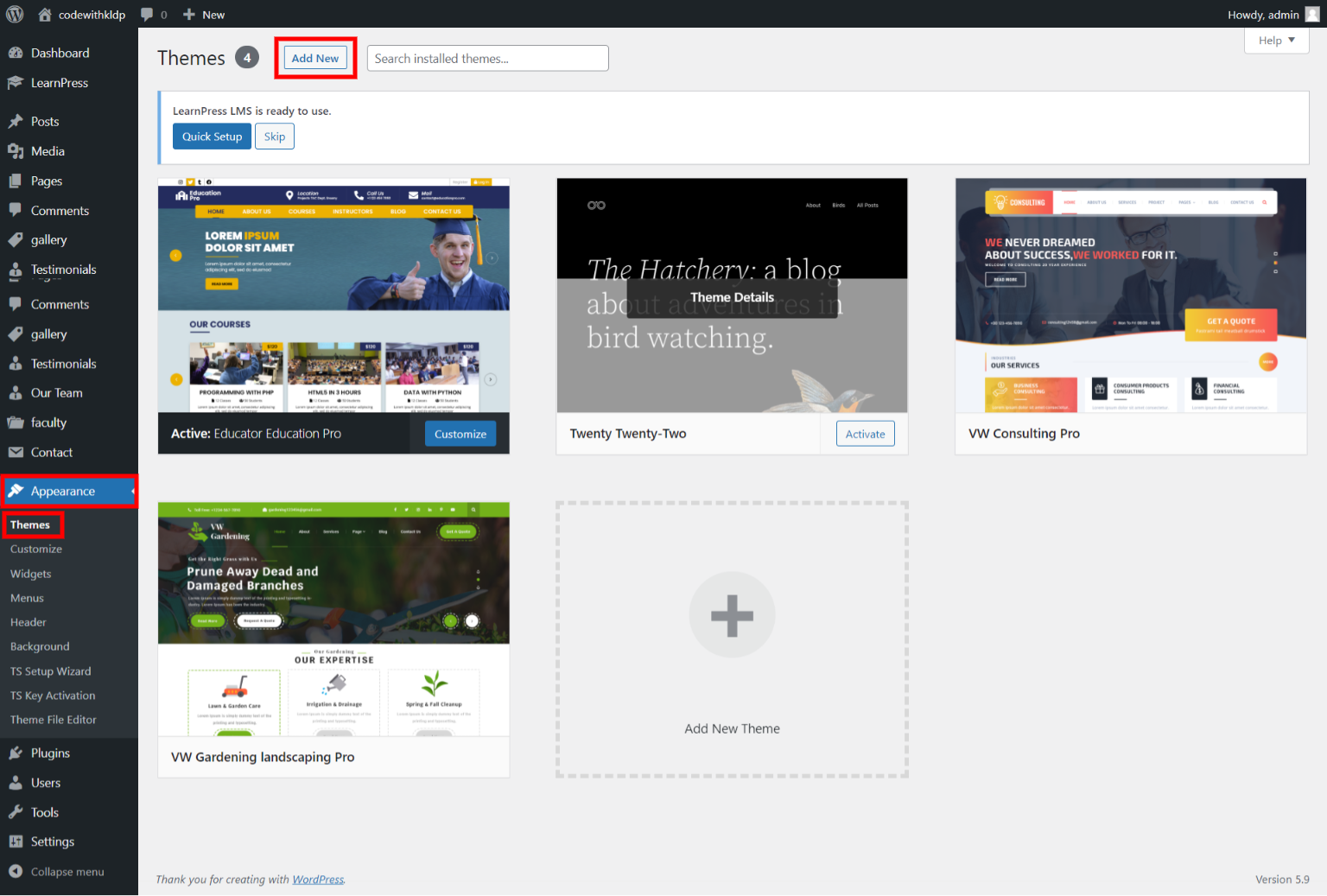Viewport: 1327px width, 896px height.
Task: Open Theme File Editor submenu item
Action: [x=54, y=720]
